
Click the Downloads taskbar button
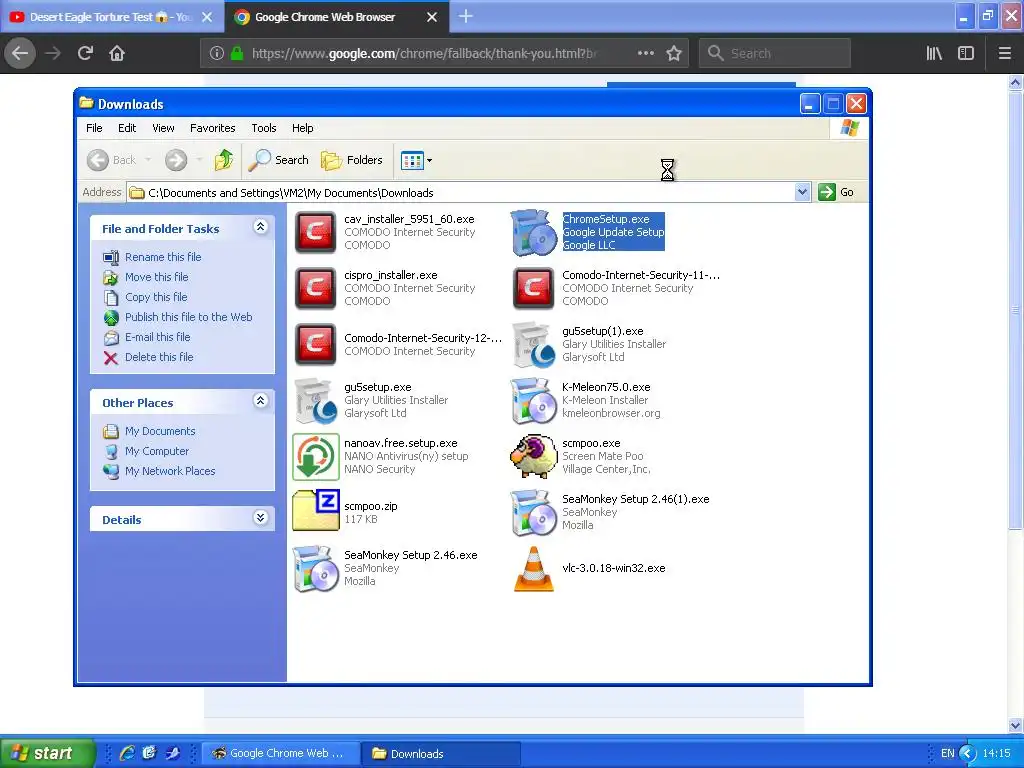pos(441,753)
